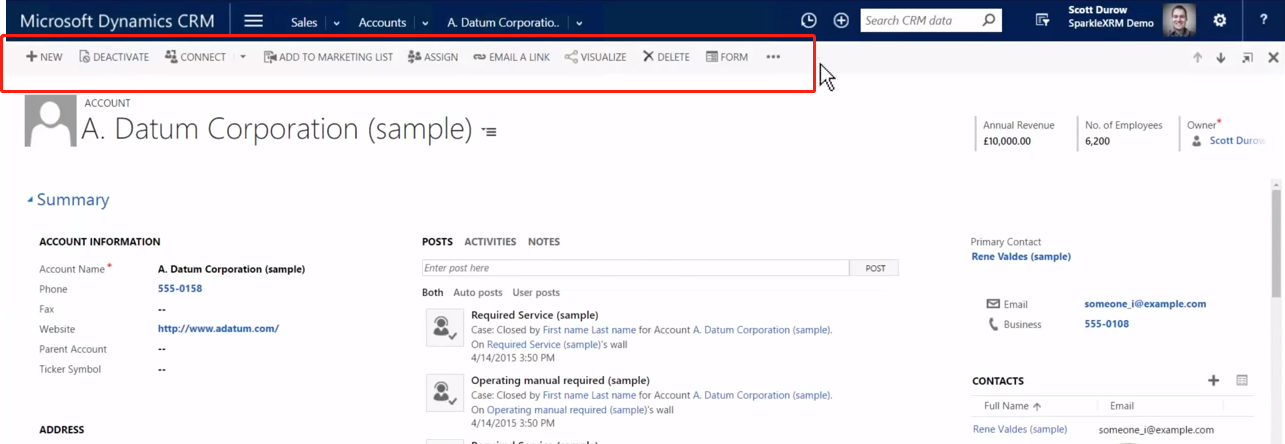This screenshot has width=1285, height=444.
Task: Open the main navigation hamburger menu
Action: tap(254, 20)
